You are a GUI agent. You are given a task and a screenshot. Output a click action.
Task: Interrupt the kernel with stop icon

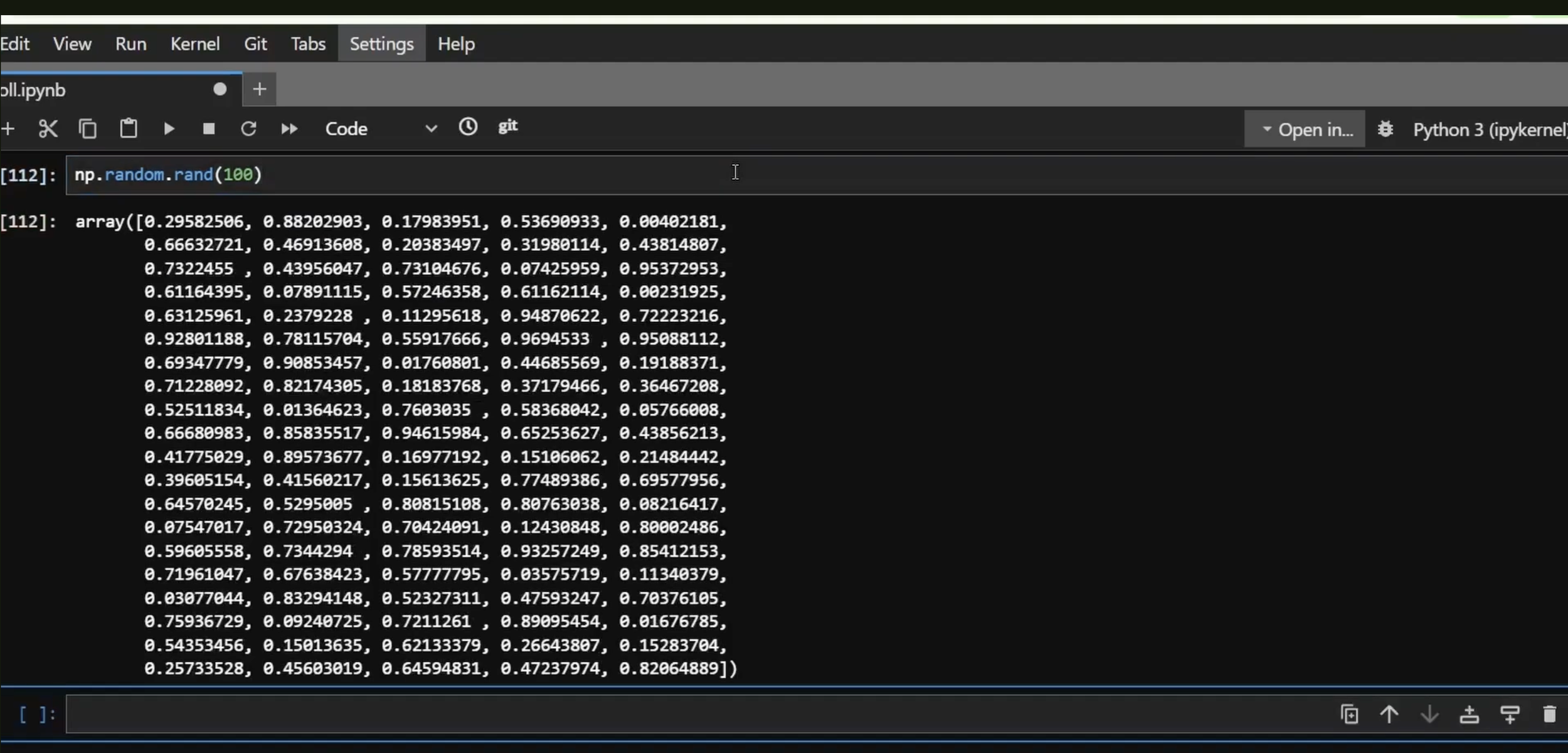209,129
